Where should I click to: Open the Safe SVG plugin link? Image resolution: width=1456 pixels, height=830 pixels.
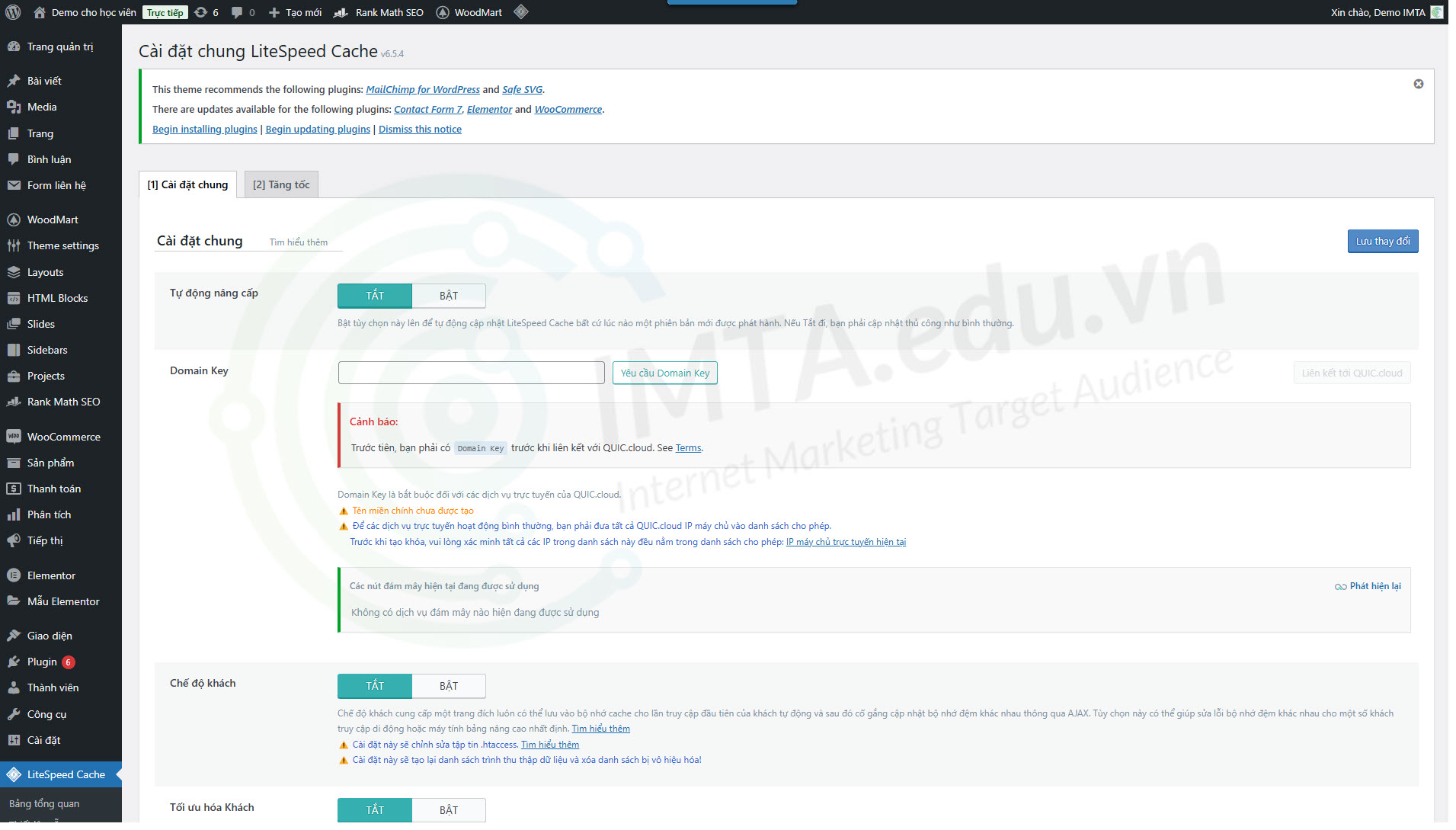pyautogui.click(x=523, y=89)
